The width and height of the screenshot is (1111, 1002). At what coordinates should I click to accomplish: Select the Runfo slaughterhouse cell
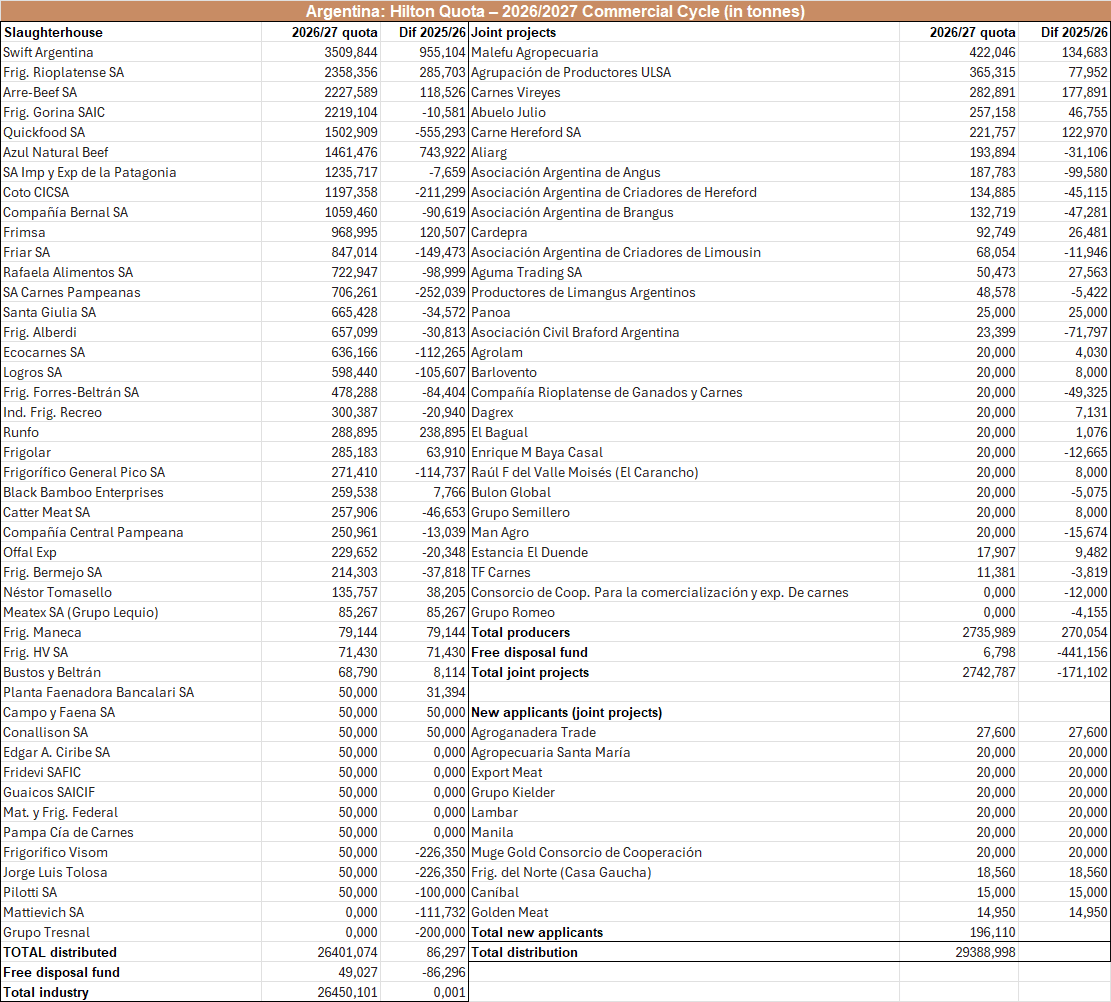131,432
